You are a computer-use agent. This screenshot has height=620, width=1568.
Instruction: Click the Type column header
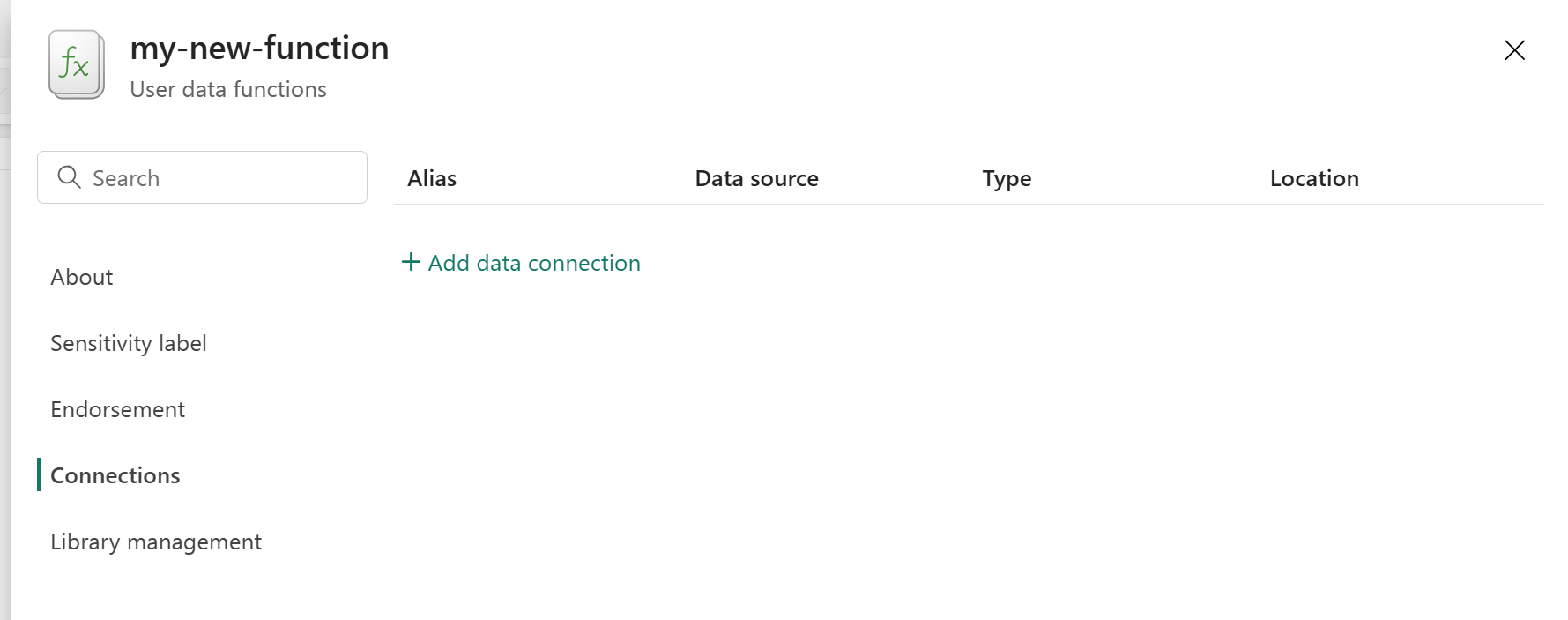[x=1007, y=179]
